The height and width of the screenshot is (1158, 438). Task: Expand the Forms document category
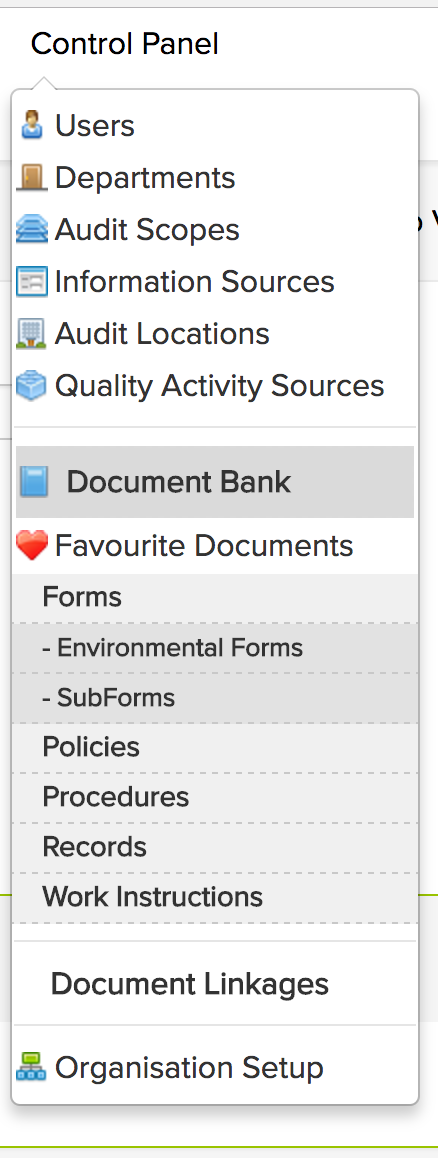pyautogui.click(x=214, y=597)
